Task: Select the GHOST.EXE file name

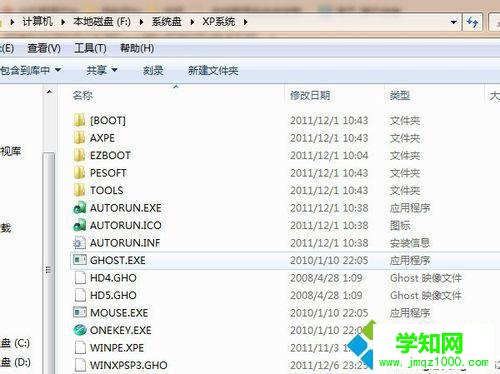Action: point(118,260)
